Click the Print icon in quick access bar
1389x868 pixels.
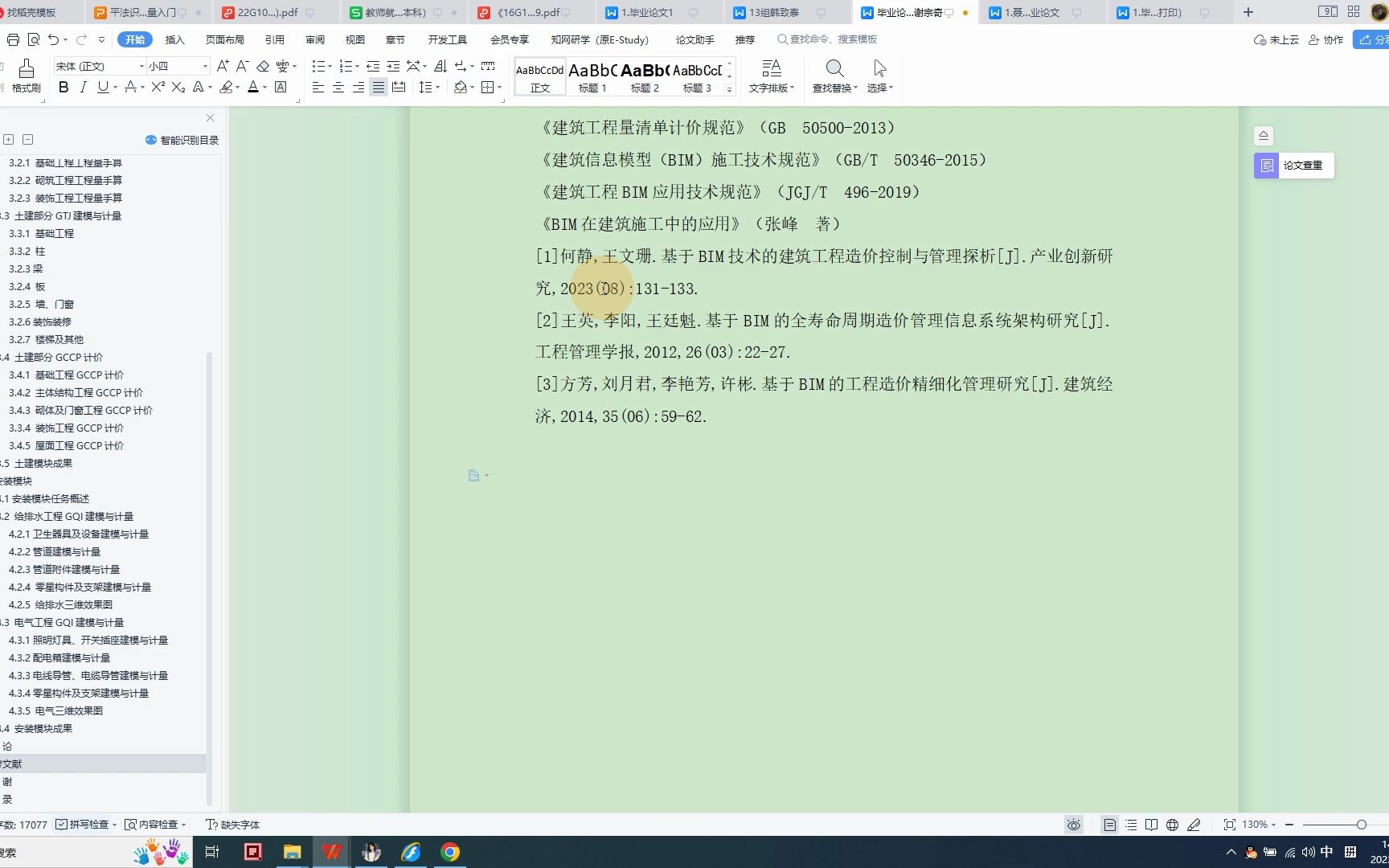click(x=13, y=39)
